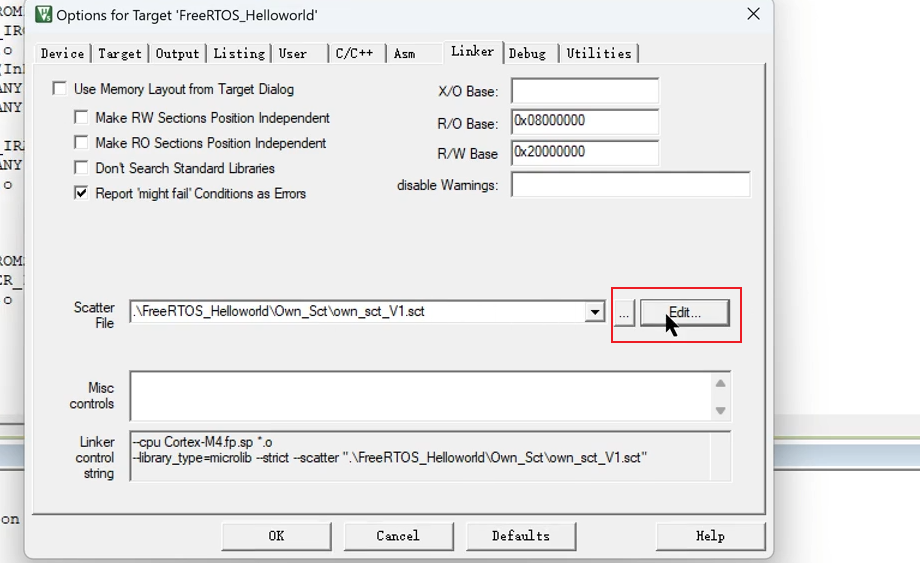Screen dimensions: 920x563
Task: Switch to the C/C++ tab
Action: 356,53
